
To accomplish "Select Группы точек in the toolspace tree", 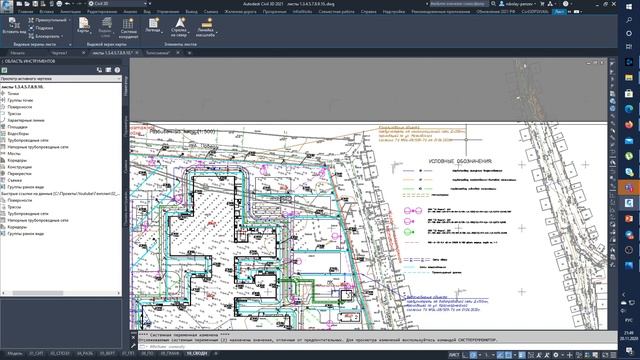I will pos(20,100).
